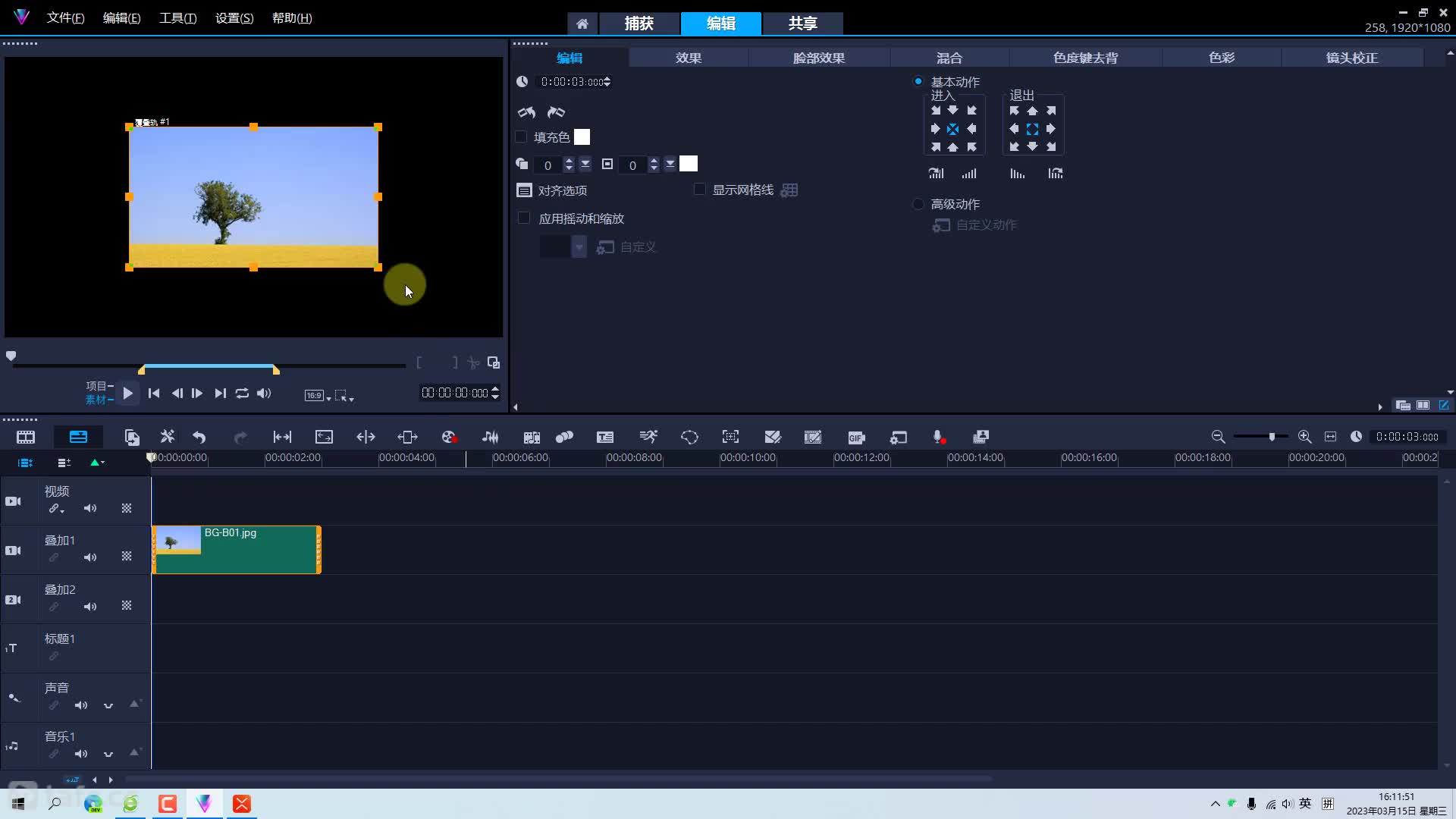The image size is (1456, 819).
Task: Switch to Storyboard view icon
Action: [26, 437]
